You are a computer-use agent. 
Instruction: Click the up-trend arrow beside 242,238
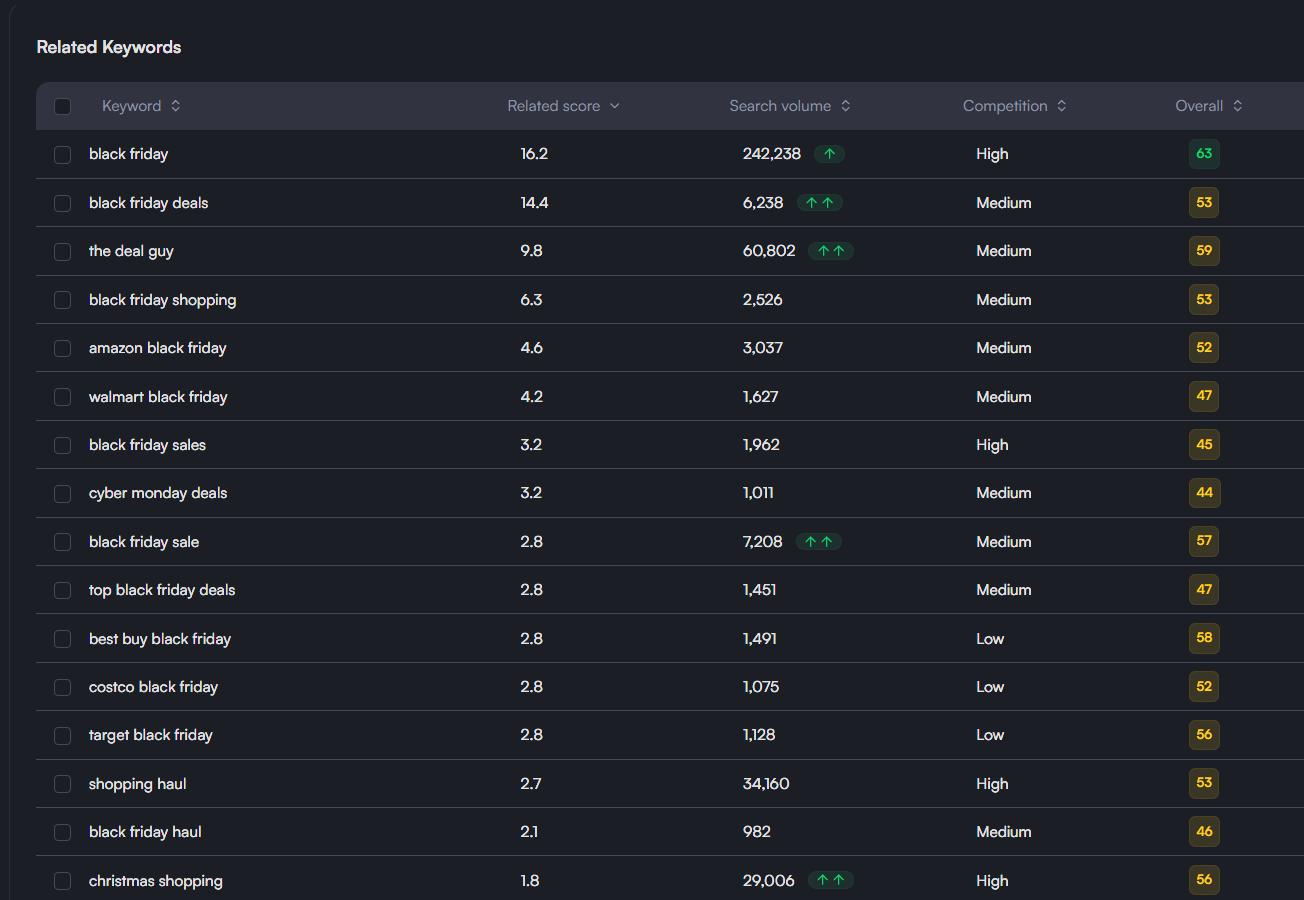(x=828, y=154)
